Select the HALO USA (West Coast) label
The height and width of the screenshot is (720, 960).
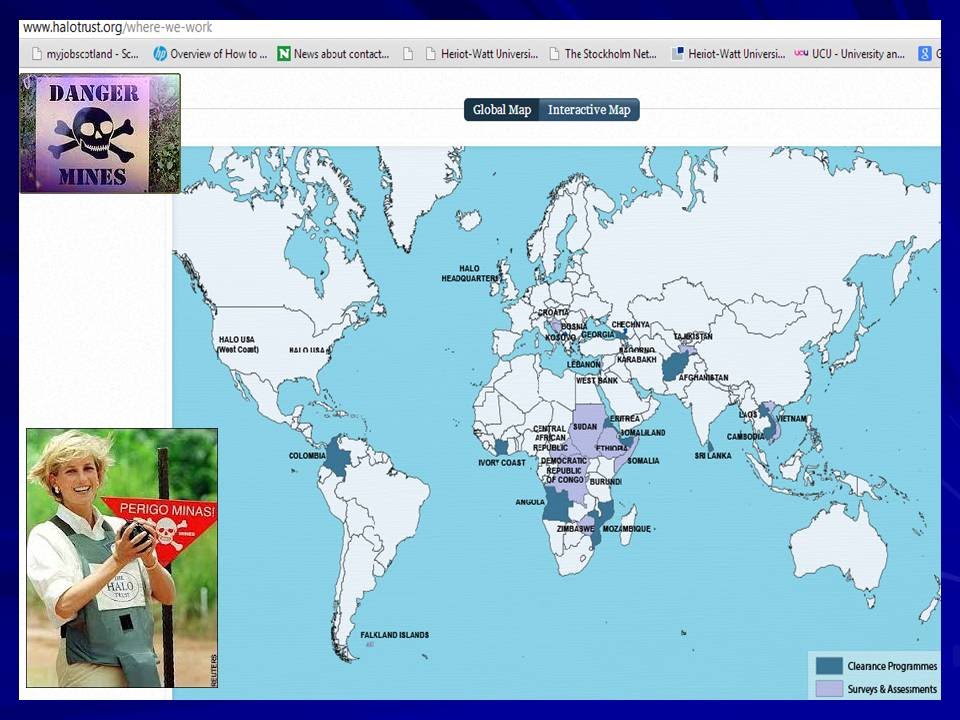click(x=238, y=344)
